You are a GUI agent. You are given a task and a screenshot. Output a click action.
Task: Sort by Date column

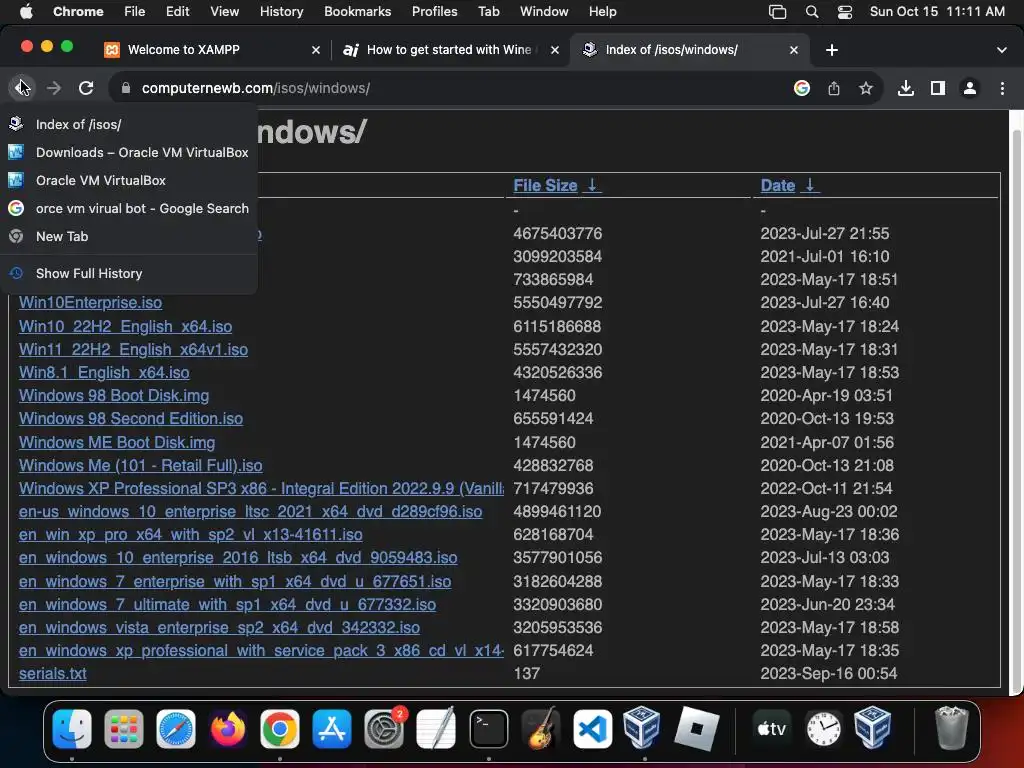click(778, 185)
